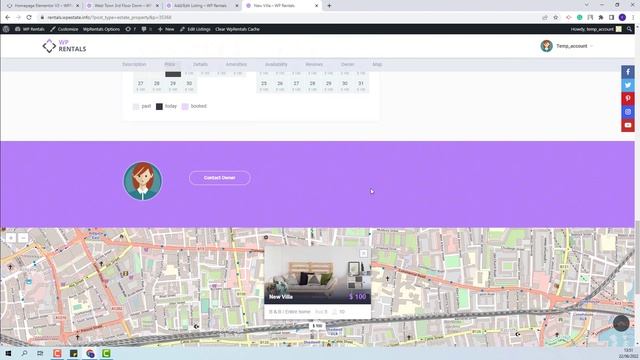Go to the Price section tab
This screenshot has width=640, height=360.
point(170,64)
